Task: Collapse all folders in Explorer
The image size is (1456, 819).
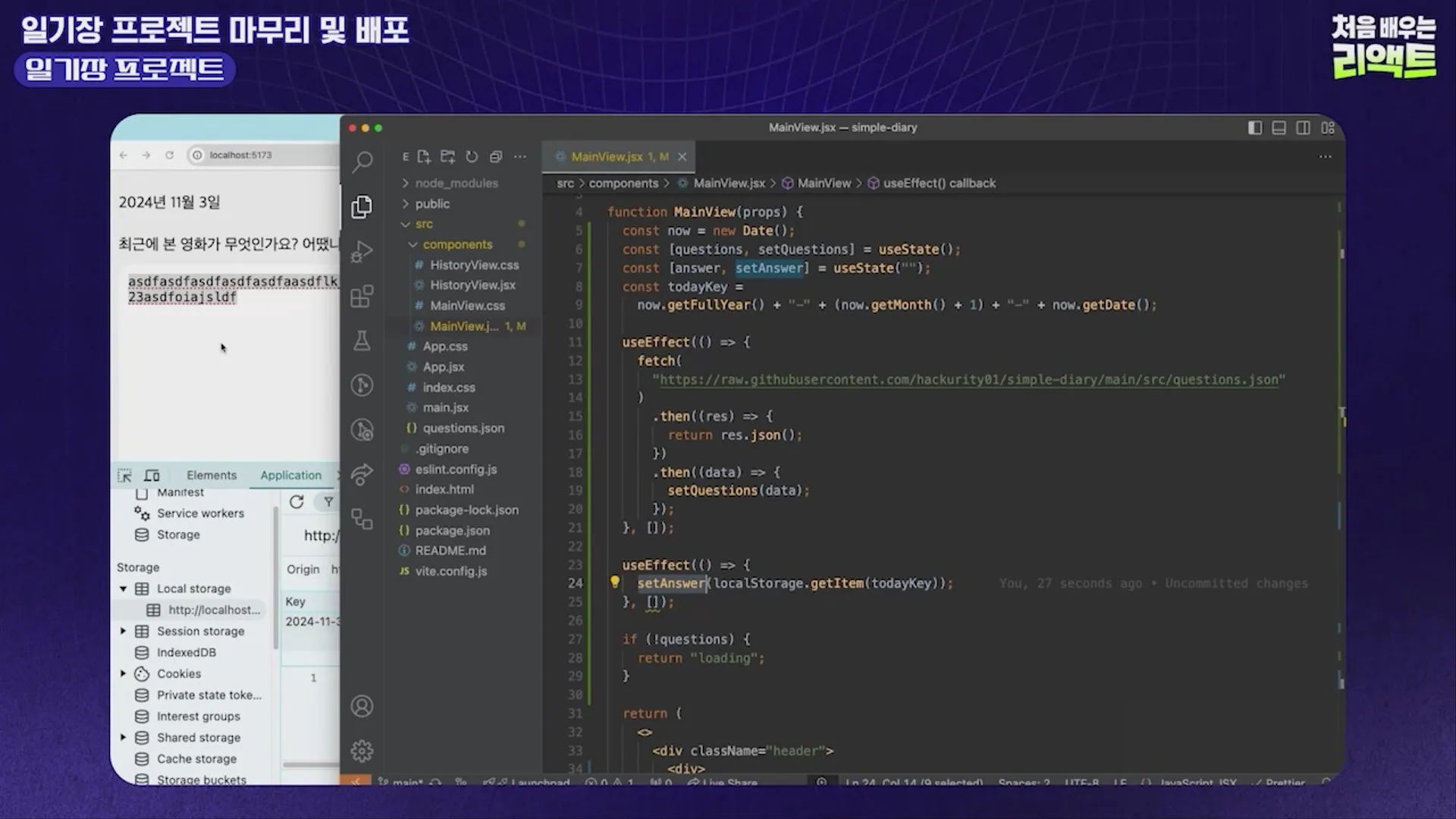Action: point(496,157)
